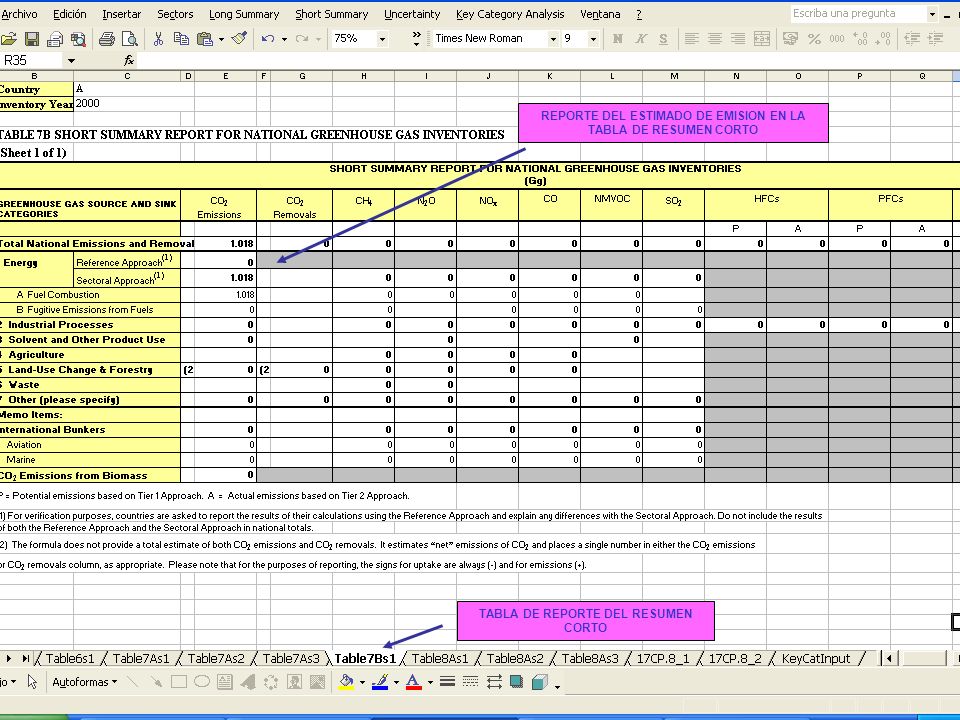
Task: Open the undo history dropdown arrow
Action: [x=284, y=39]
